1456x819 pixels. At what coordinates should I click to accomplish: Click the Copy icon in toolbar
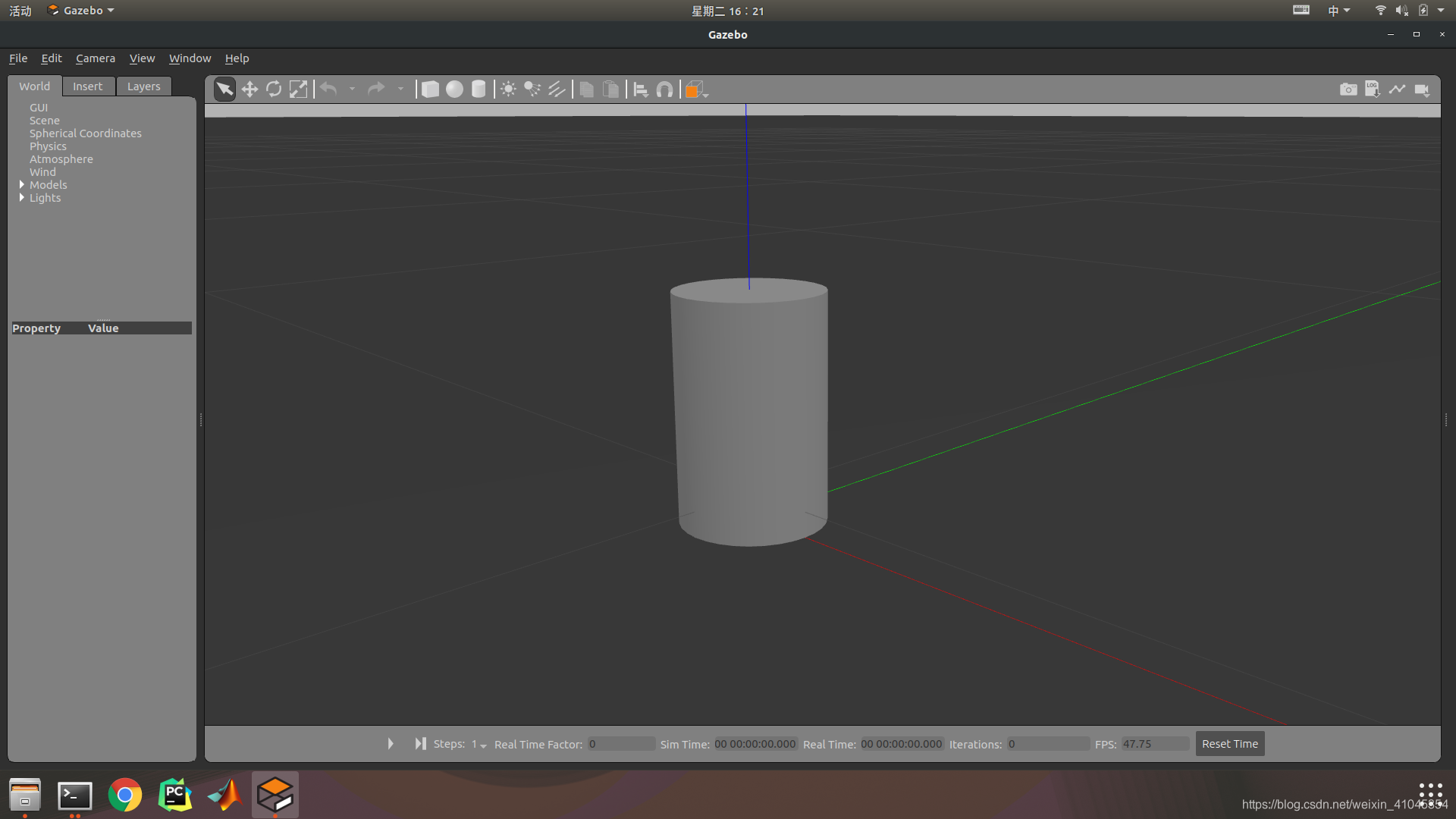[x=586, y=89]
